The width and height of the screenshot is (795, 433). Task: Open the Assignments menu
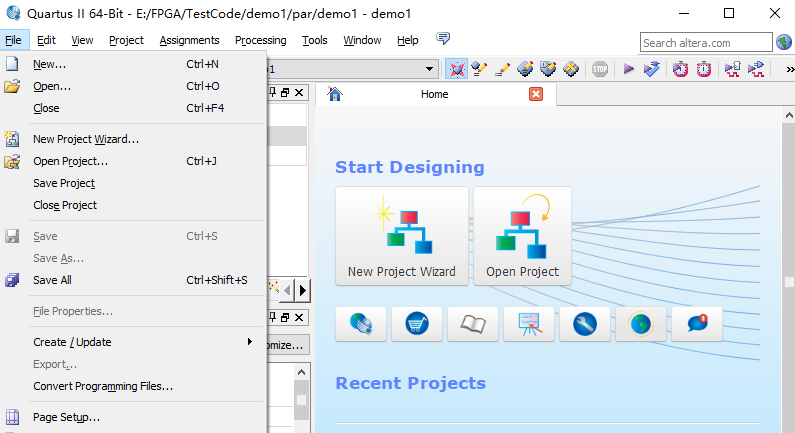pos(189,40)
